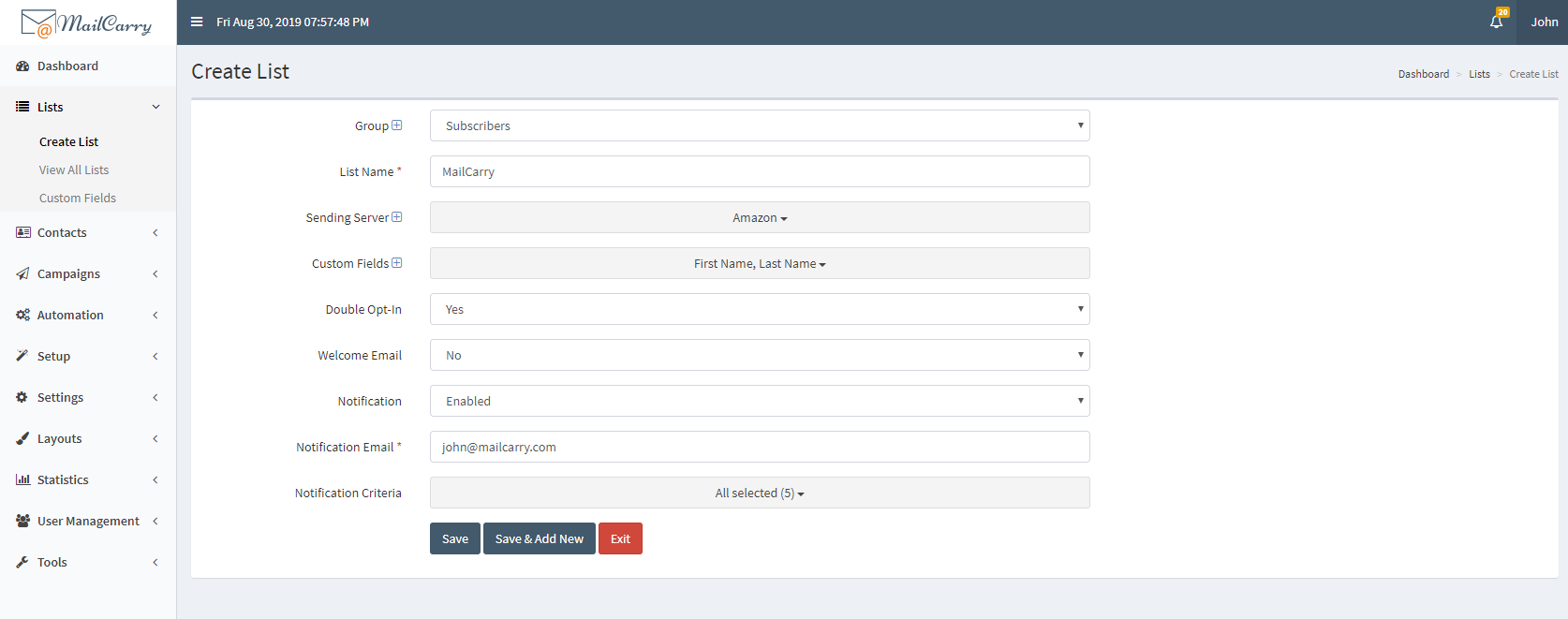This screenshot has width=1568, height=619.
Task: Expand the Statistics sidebar chevron
Action: (155, 479)
